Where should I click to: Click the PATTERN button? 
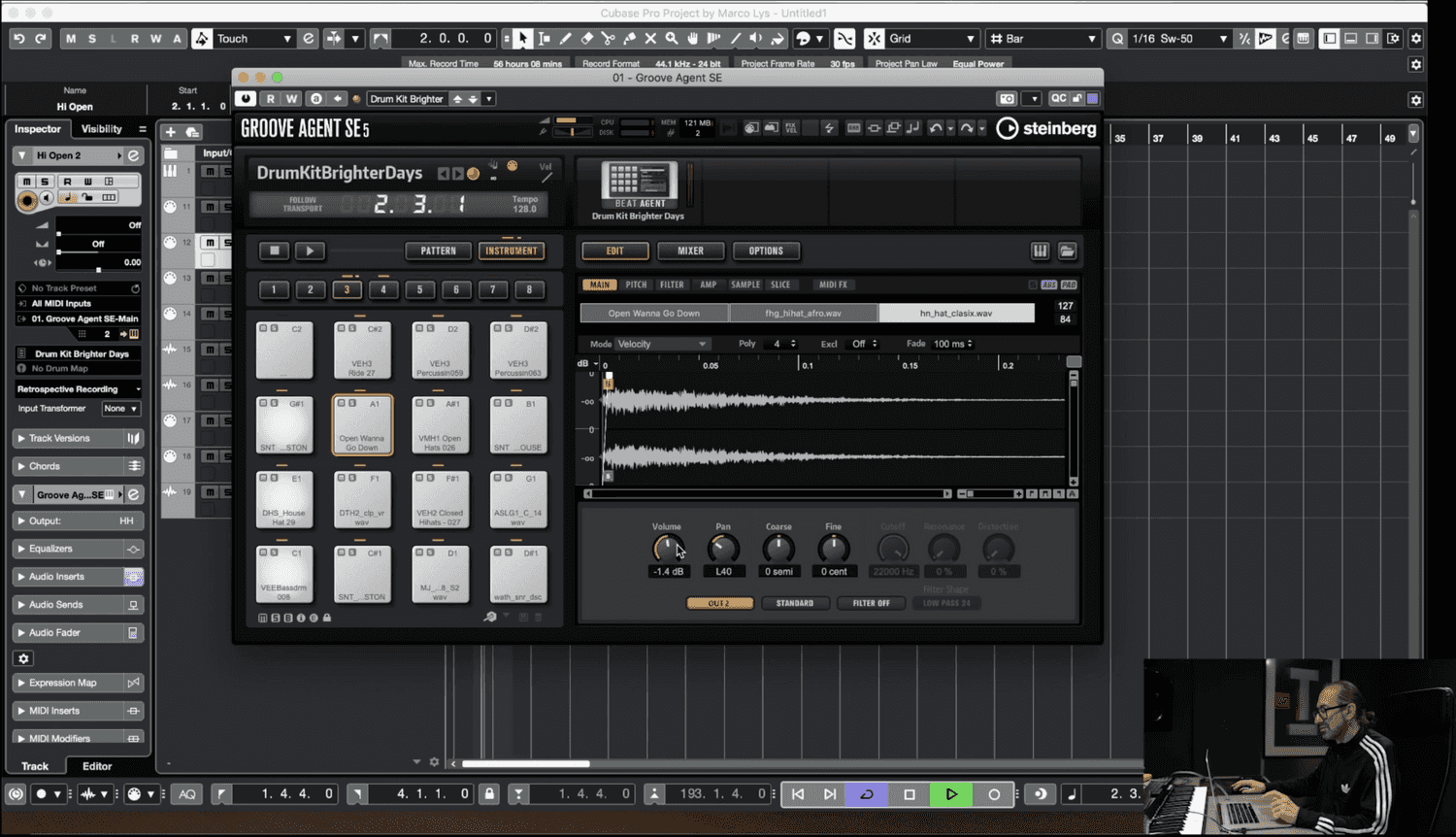(x=438, y=251)
